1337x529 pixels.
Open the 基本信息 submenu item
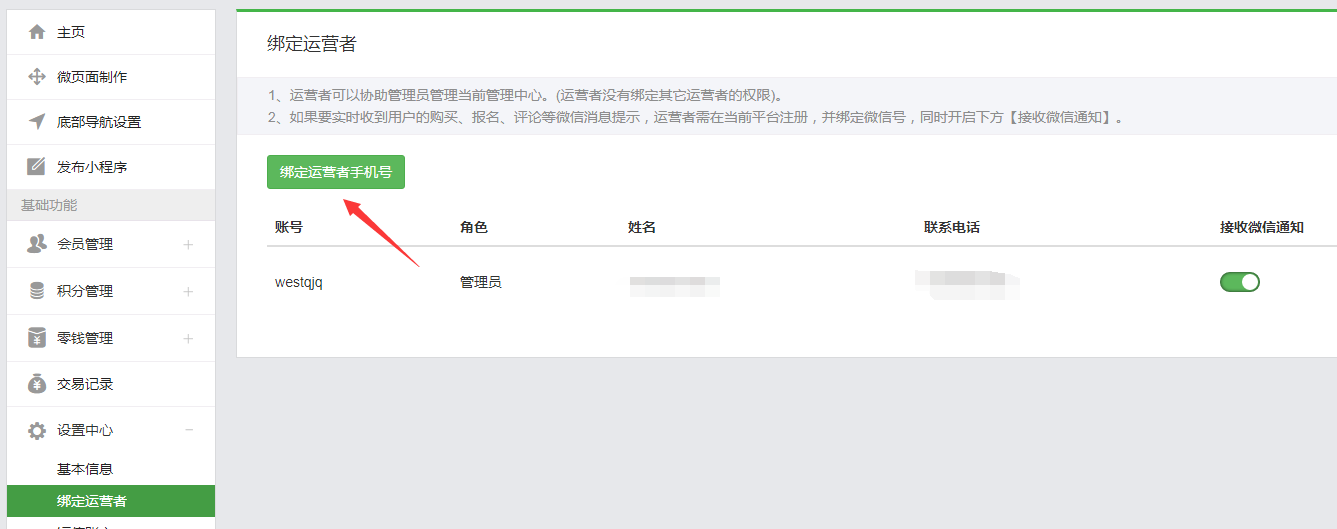pyautogui.click(x=85, y=469)
